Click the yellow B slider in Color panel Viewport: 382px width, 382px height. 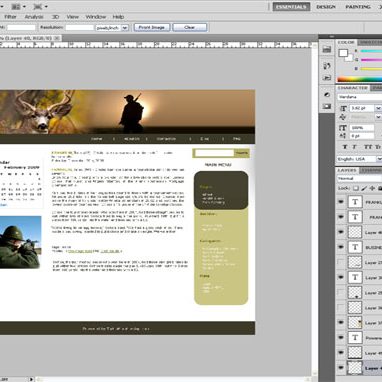click(x=371, y=69)
